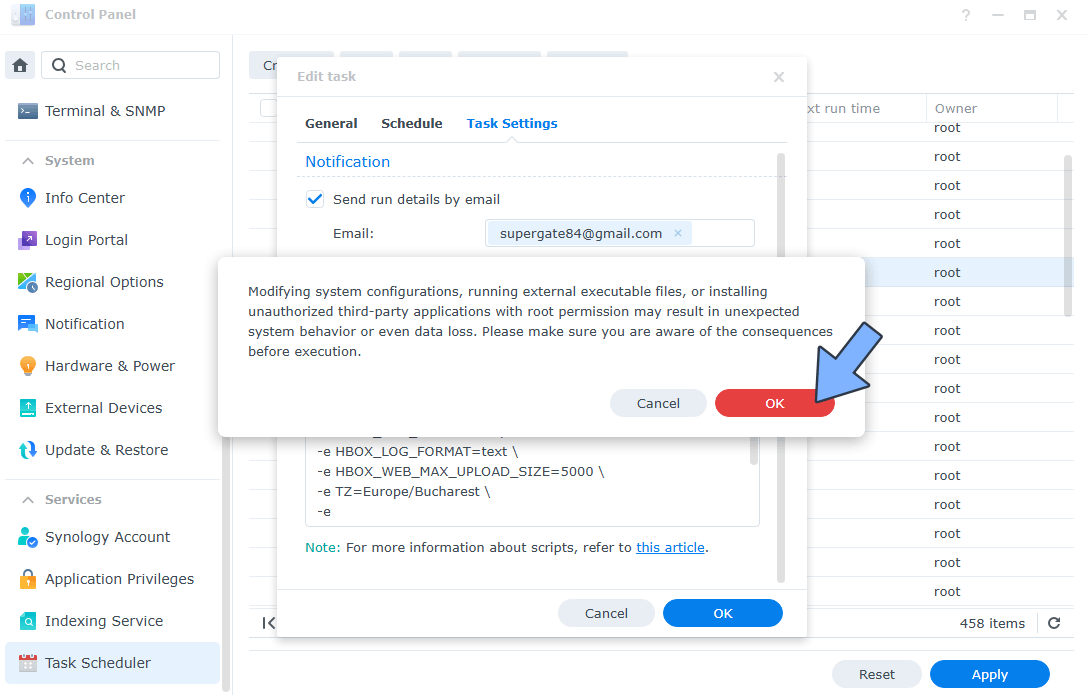The image size is (1087, 695).
Task: Open Hardware & Power settings
Action: [112, 366]
